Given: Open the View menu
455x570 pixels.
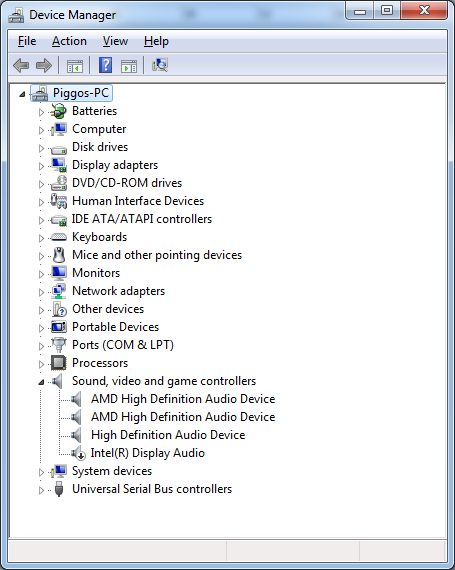Looking at the screenshot, I should click(115, 41).
